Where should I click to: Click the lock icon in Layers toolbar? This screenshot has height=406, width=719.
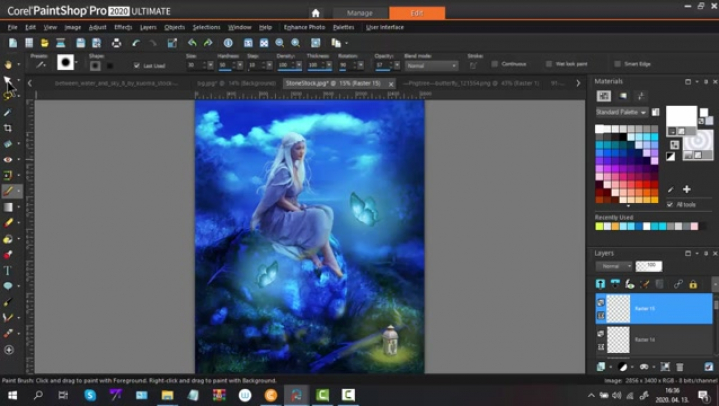click(693, 284)
